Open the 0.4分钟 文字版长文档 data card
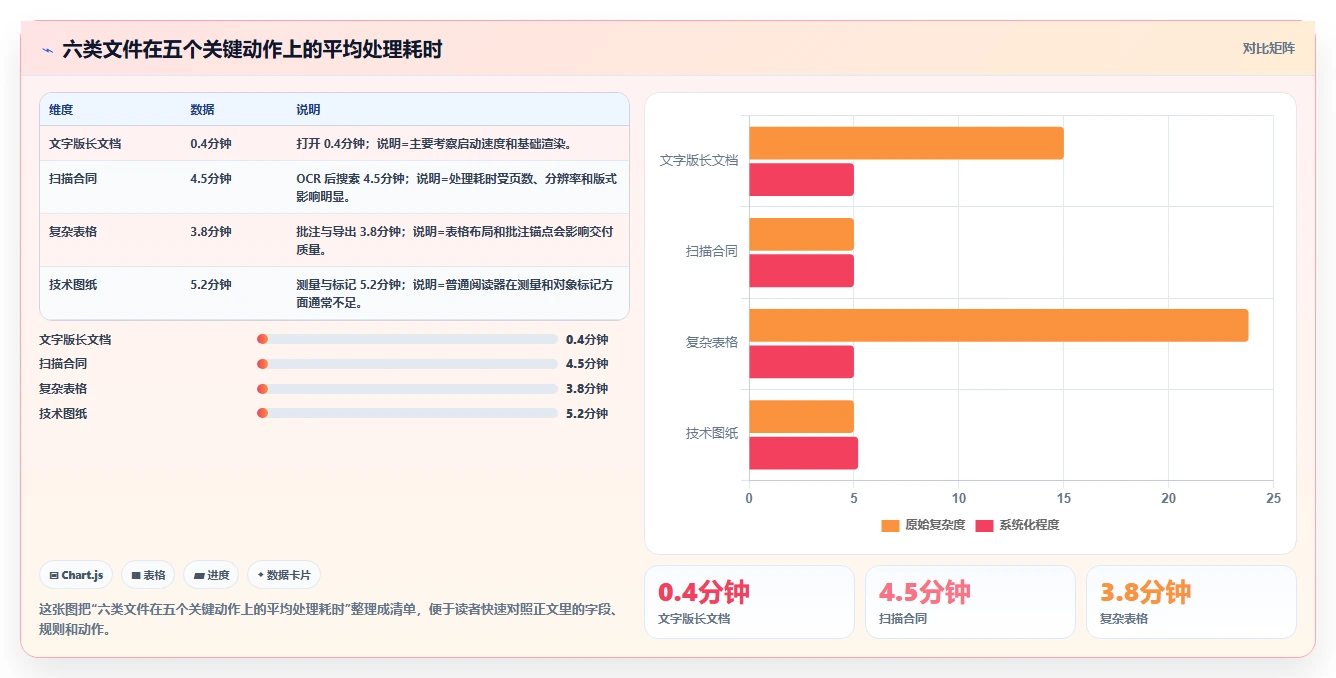 pos(749,602)
